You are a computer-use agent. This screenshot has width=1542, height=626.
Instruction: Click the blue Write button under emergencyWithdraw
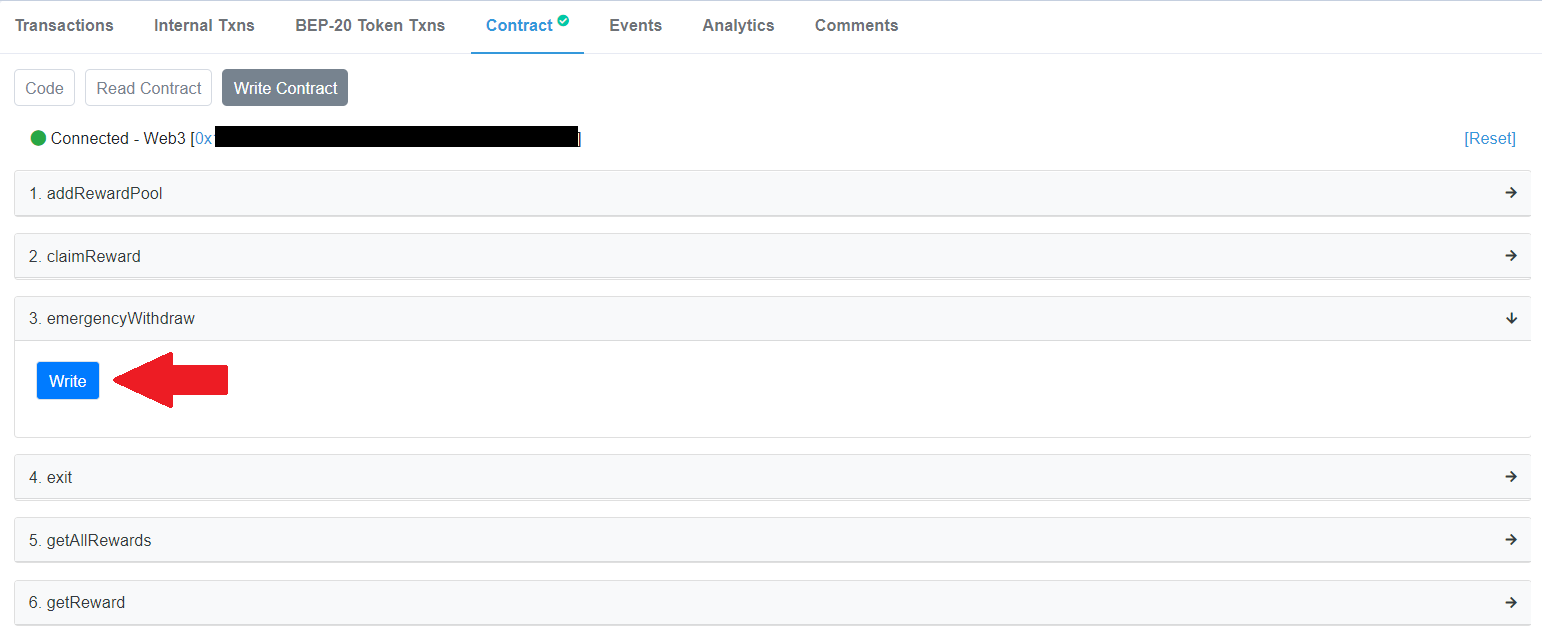pyautogui.click(x=68, y=381)
